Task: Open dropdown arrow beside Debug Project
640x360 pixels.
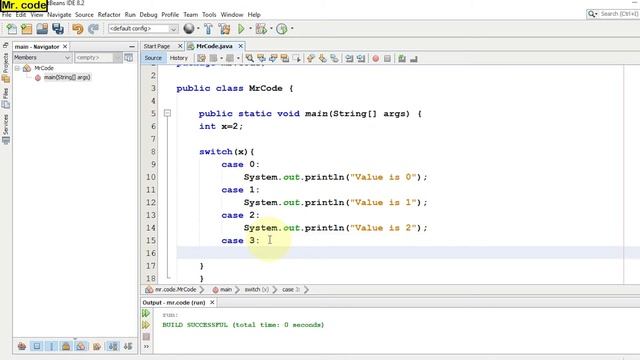Action: coord(271,29)
